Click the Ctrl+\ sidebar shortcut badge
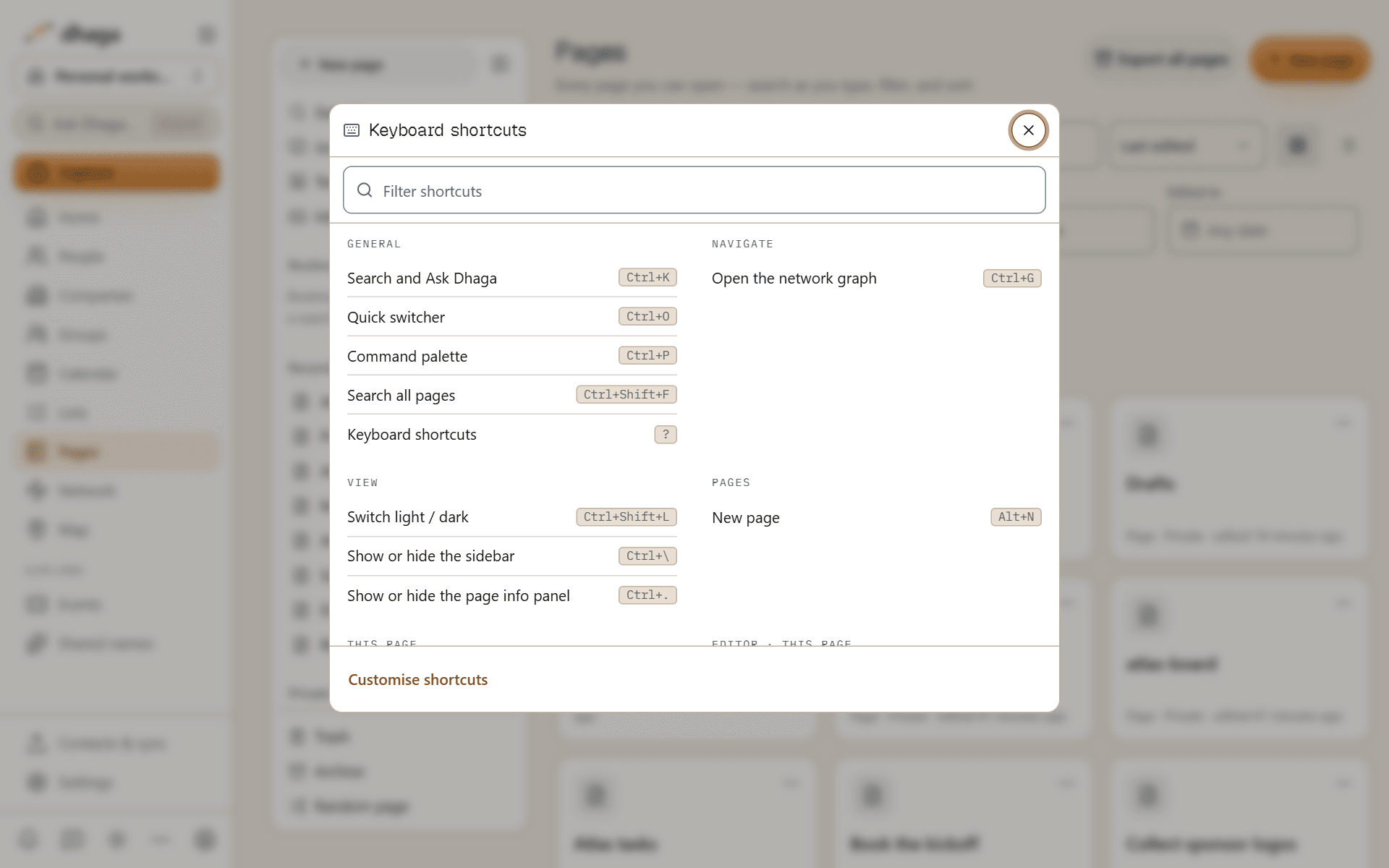1389x868 pixels. 647,556
